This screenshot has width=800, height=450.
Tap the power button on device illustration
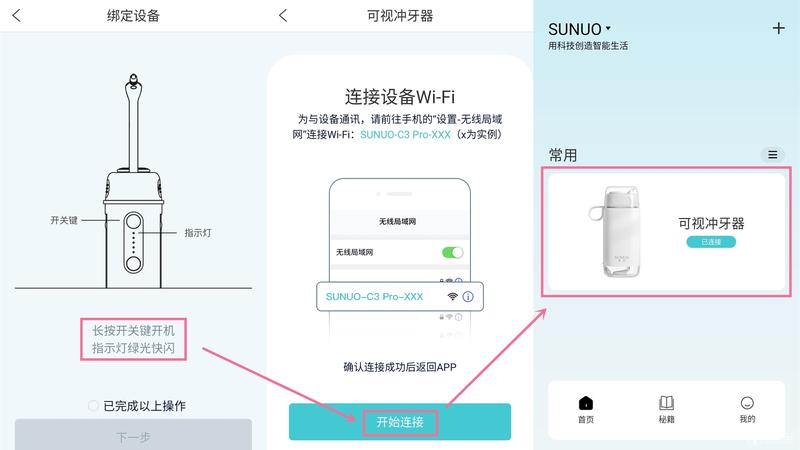pos(134,221)
